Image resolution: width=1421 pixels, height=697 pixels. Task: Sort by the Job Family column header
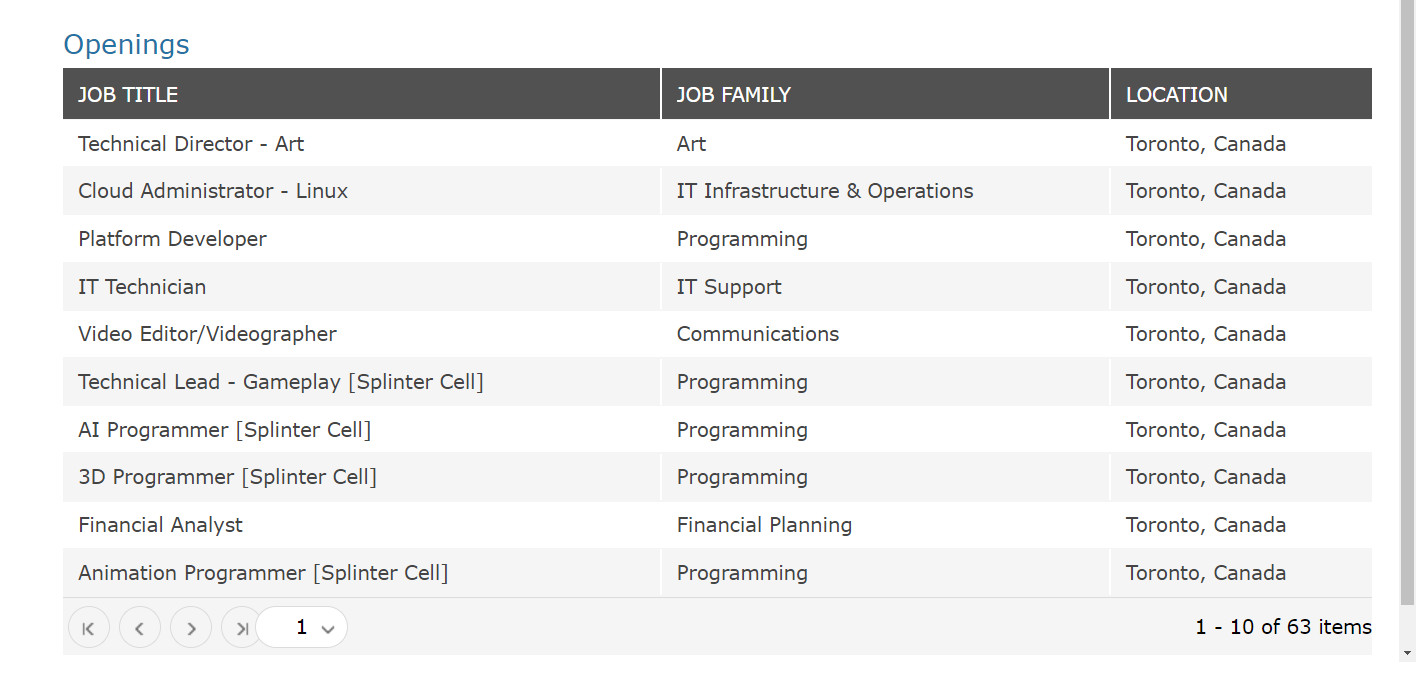(x=733, y=95)
